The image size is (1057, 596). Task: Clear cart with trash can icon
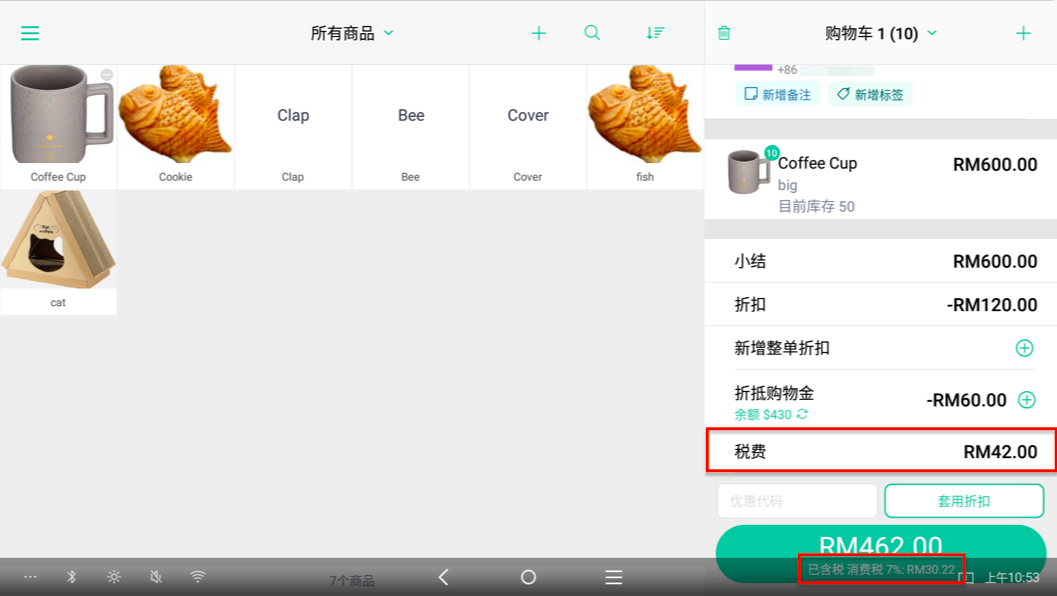coord(724,32)
